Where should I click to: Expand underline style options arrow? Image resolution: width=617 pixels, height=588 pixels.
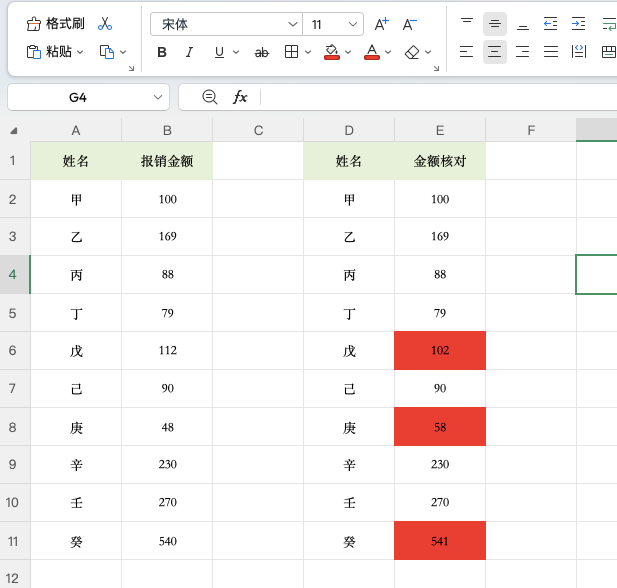click(236, 52)
